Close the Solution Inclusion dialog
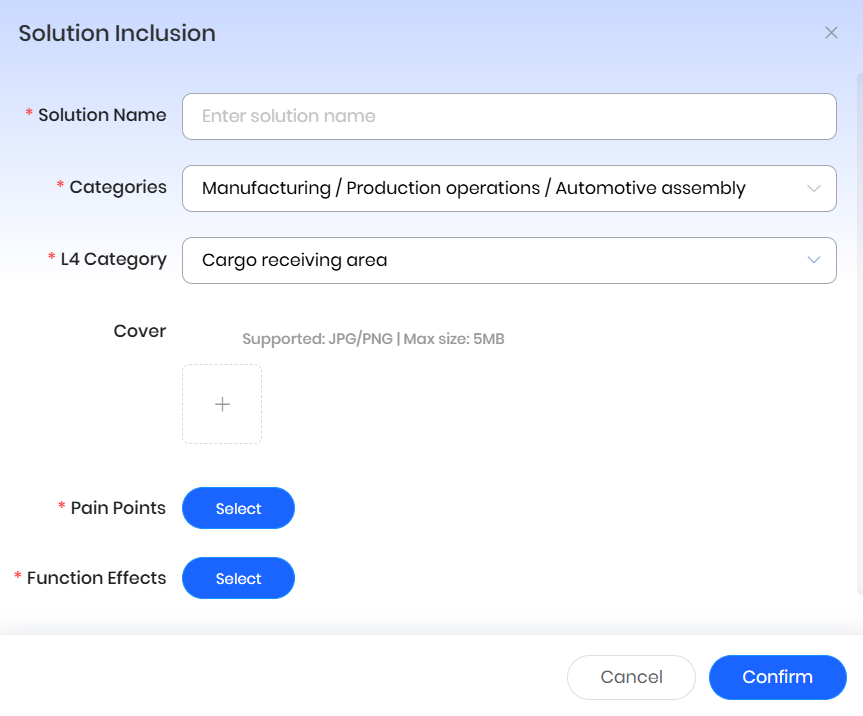Image resolution: width=863 pixels, height=716 pixels. [x=831, y=33]
